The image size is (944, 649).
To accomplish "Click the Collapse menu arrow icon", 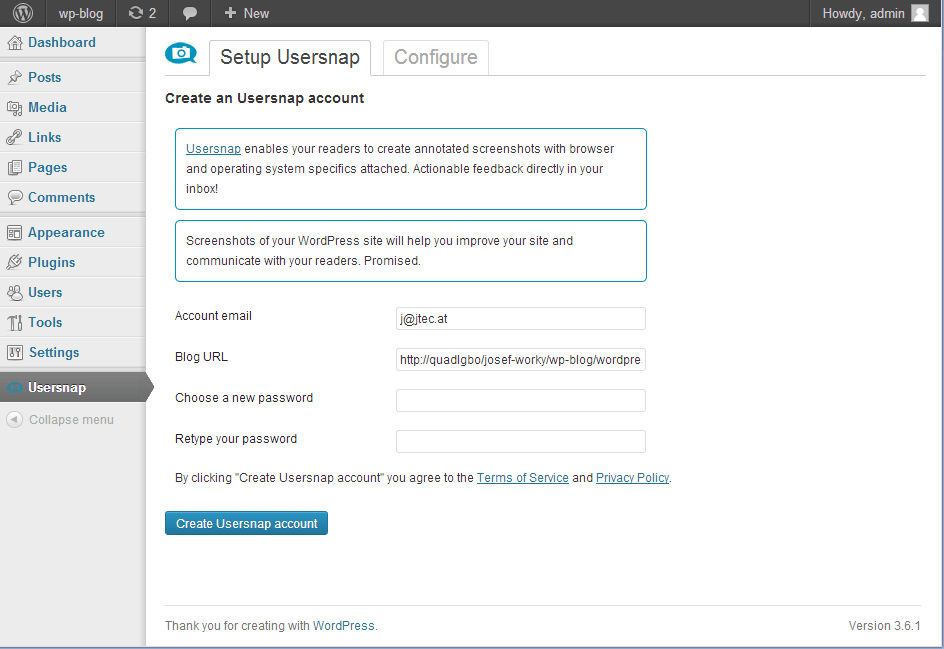I will pyautogui.click(x=14, y=420).
